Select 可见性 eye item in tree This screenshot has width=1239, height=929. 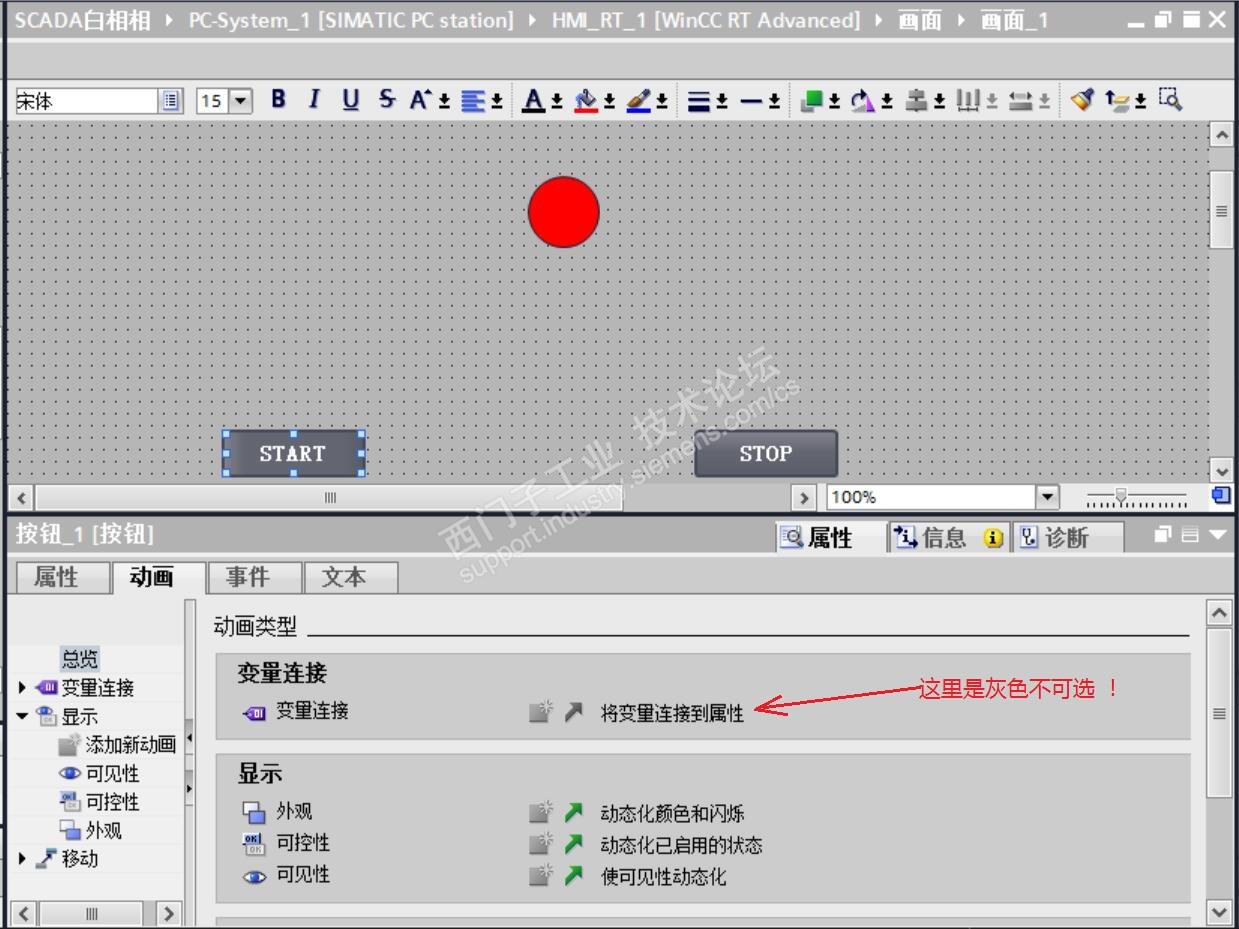tap(99, 774)
